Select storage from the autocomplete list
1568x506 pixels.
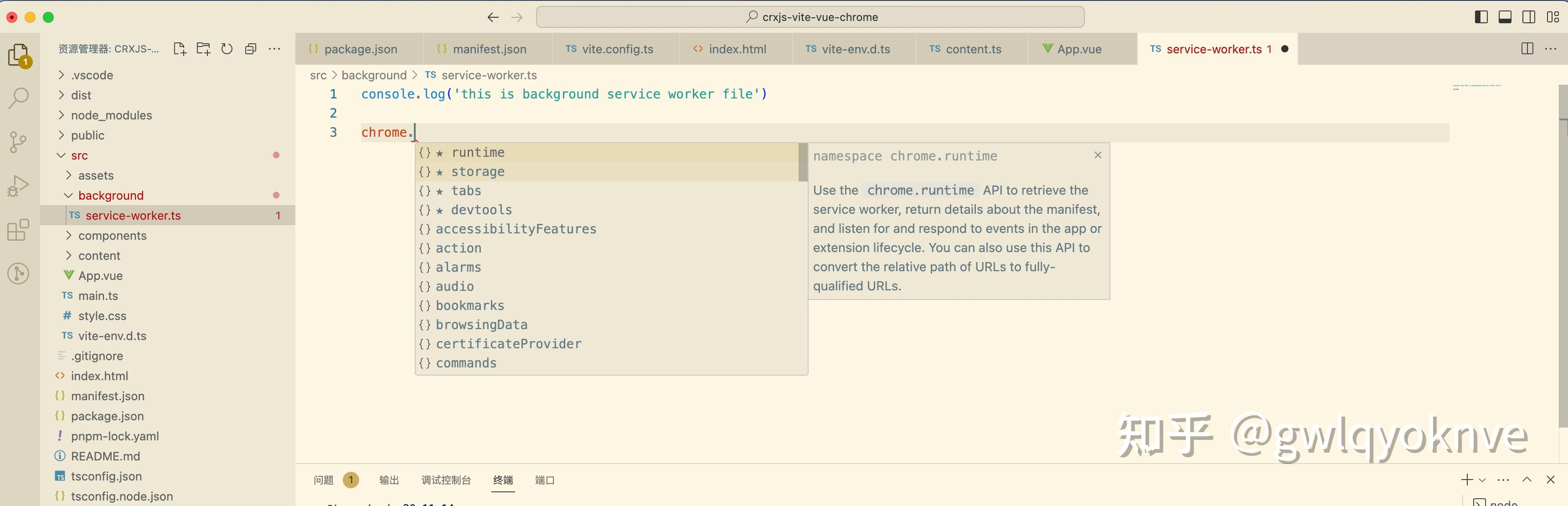[x=477, y=172]
